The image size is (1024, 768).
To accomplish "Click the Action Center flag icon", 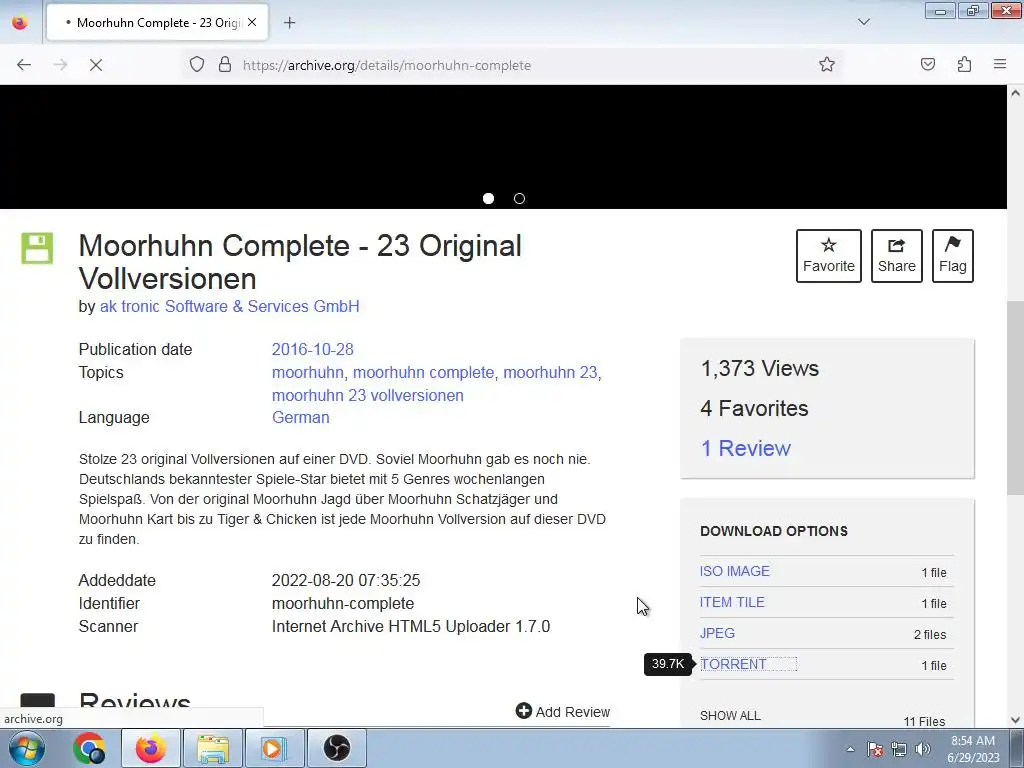I will click(875, 749).
